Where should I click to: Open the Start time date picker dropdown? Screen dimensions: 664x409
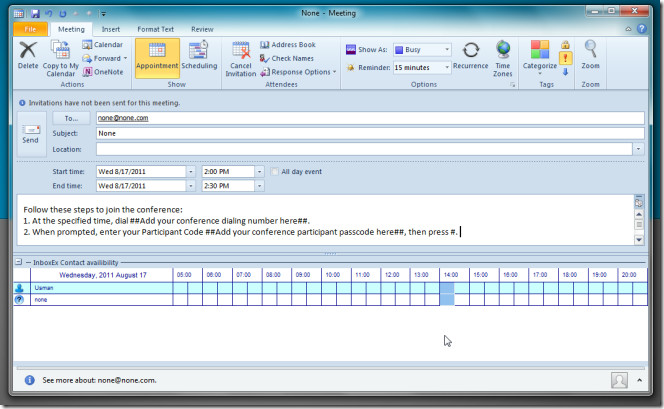pos(191,171)
